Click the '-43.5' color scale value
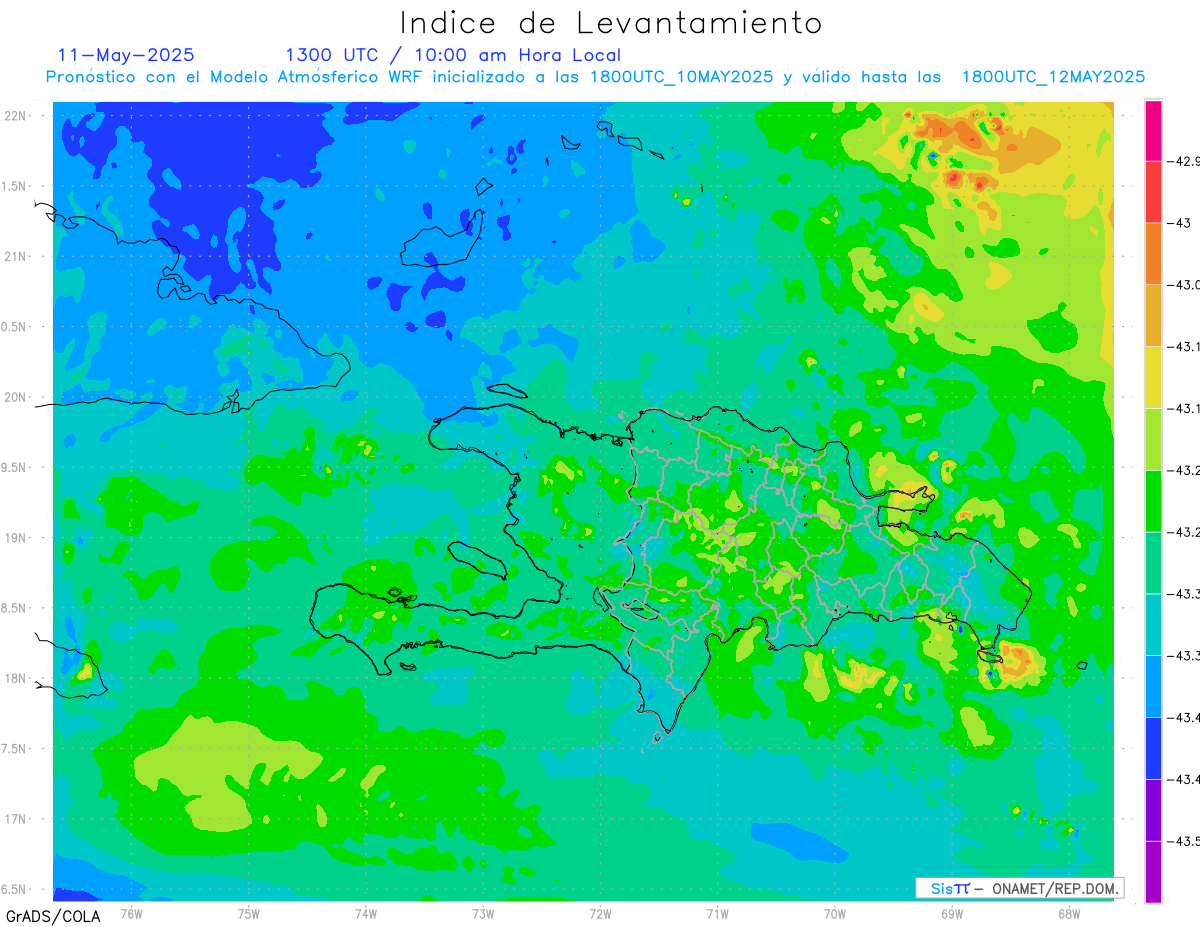The width and height of the screenshot is (1200, 927). click(1186, 841)
